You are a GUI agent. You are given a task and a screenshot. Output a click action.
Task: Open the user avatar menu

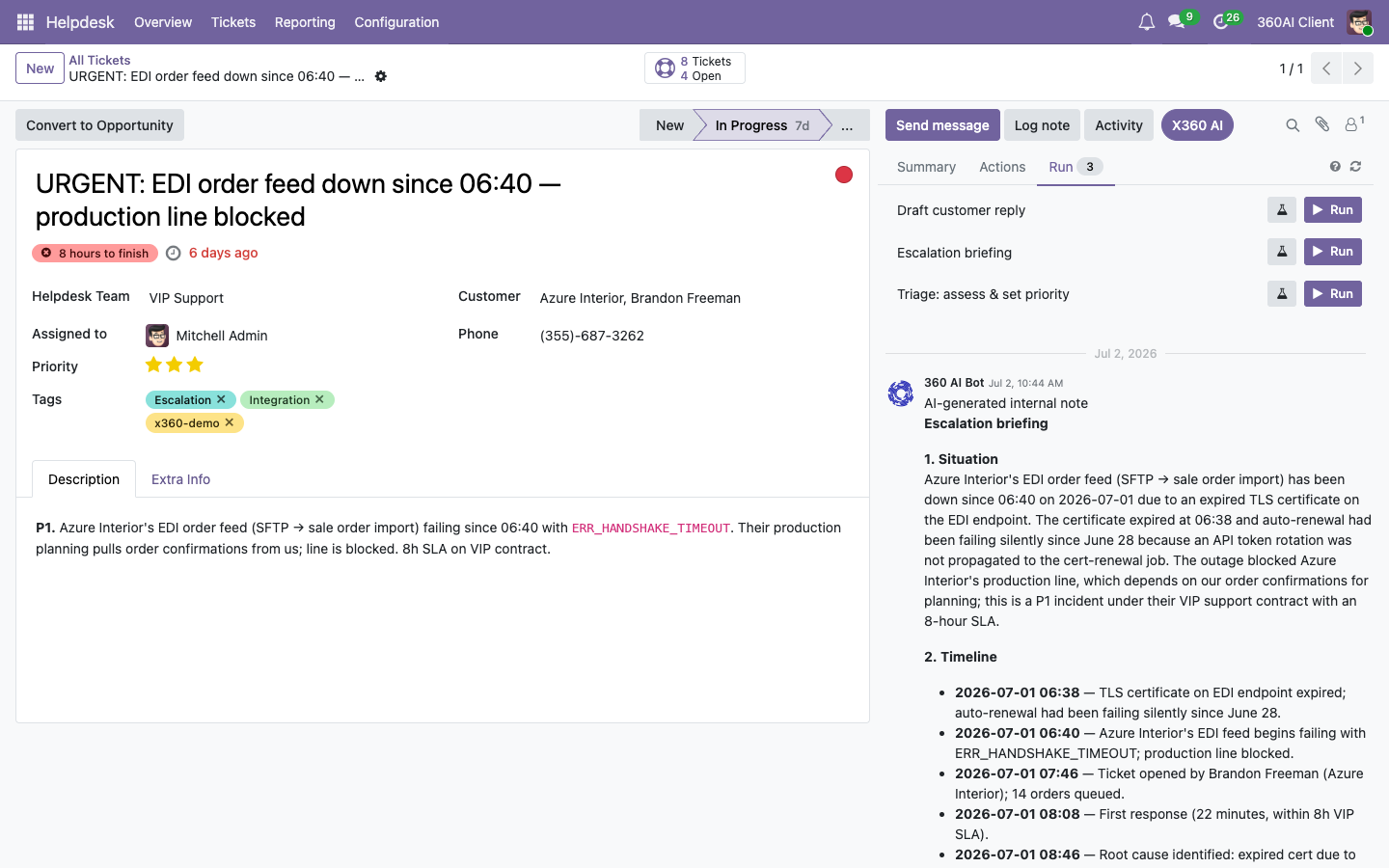[x=1359, y=22]
